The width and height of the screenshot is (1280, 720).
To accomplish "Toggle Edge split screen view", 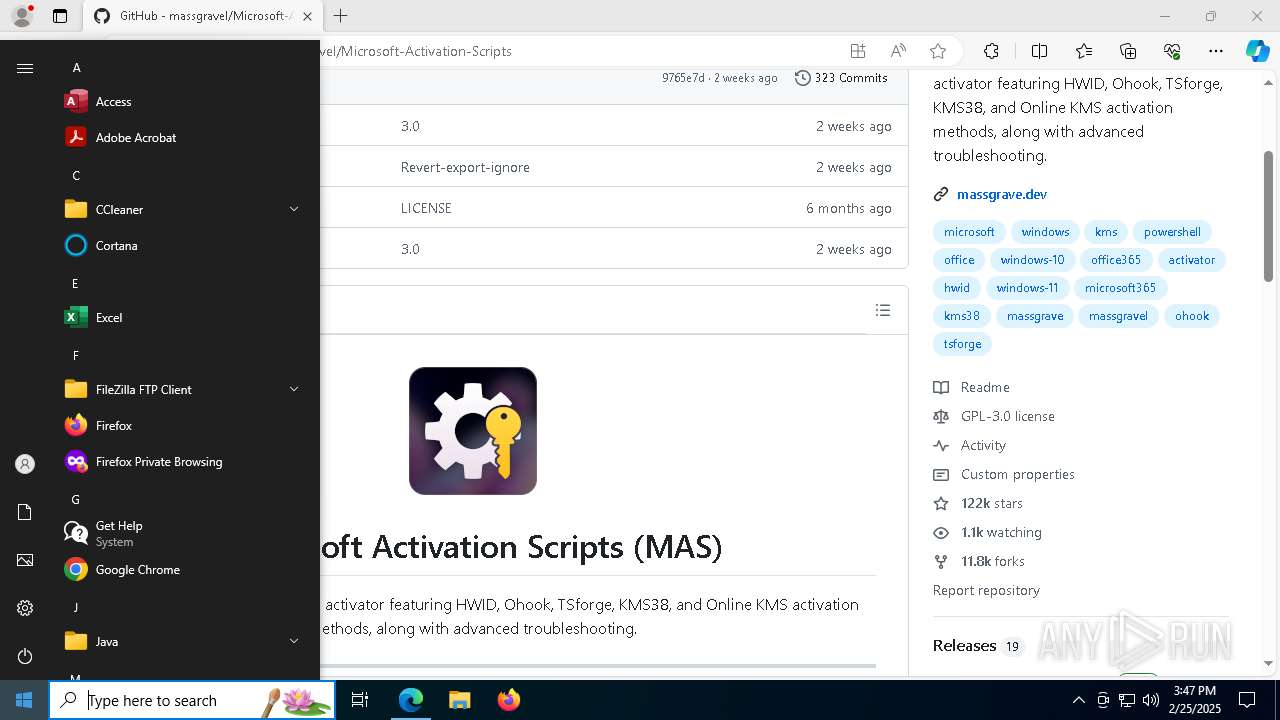I will point(1039,51).
